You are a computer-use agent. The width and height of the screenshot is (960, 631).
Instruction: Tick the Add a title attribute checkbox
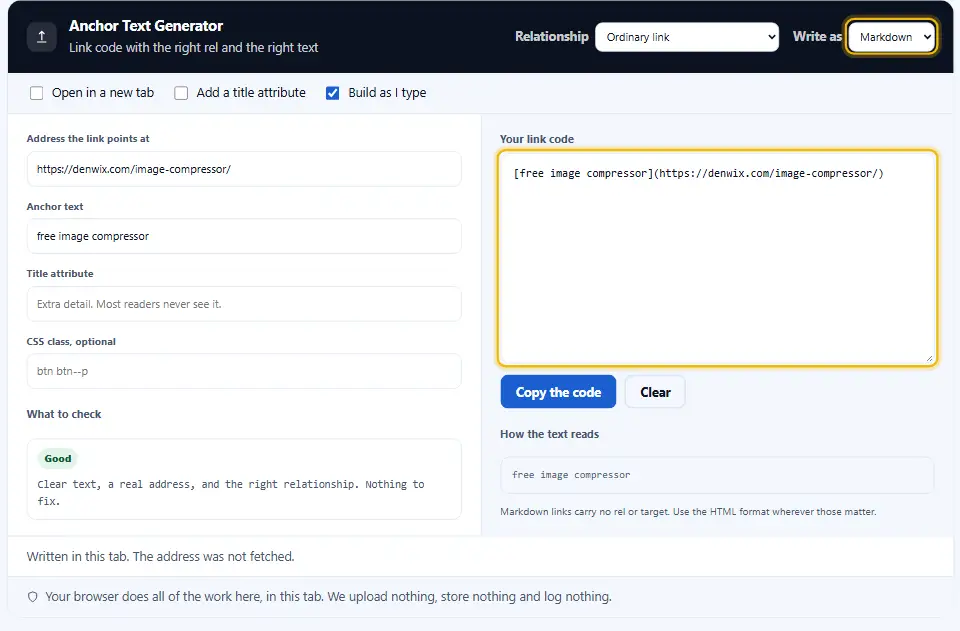181,93
